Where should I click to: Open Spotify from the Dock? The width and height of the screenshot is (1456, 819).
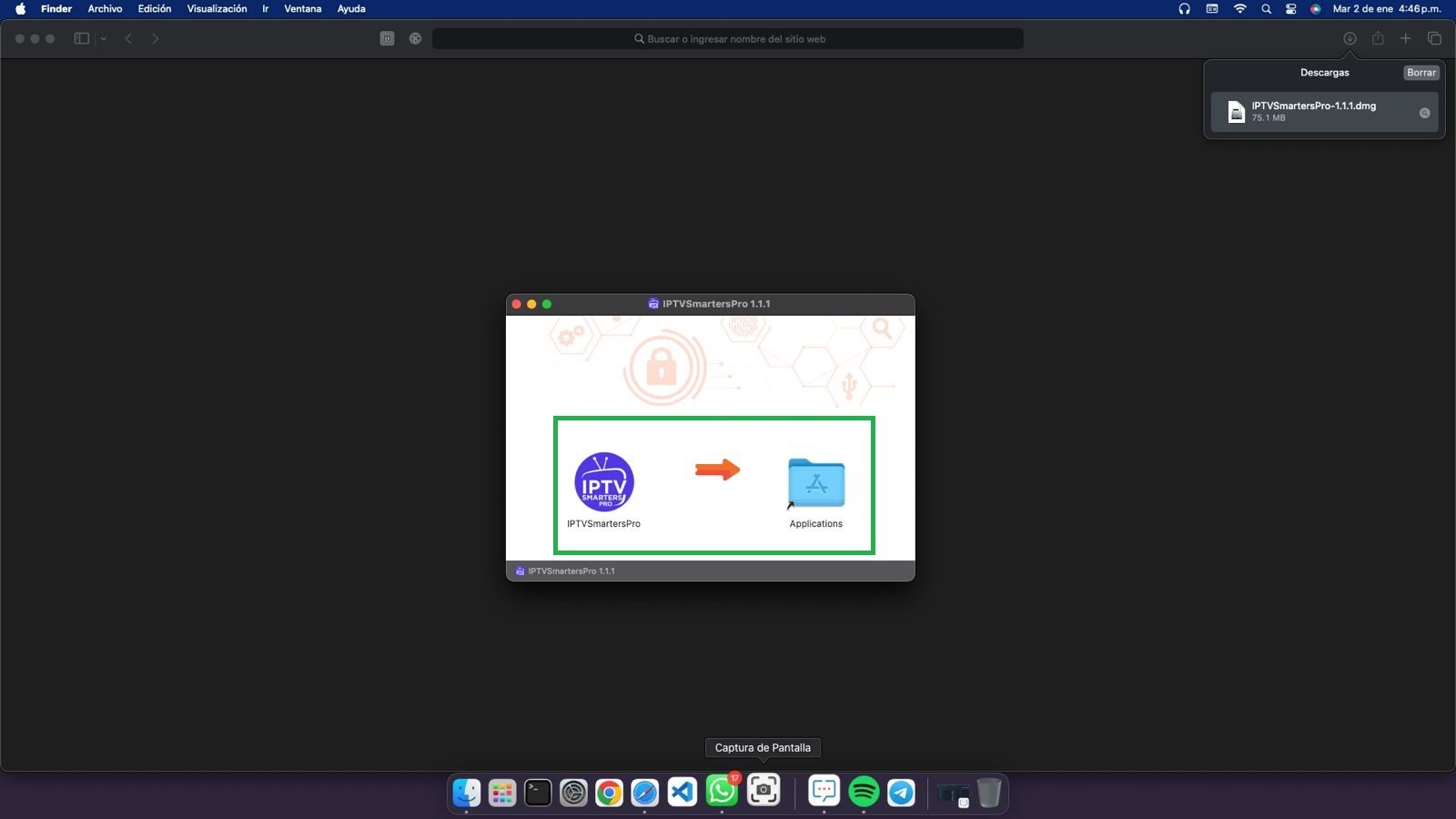(864, 792)
